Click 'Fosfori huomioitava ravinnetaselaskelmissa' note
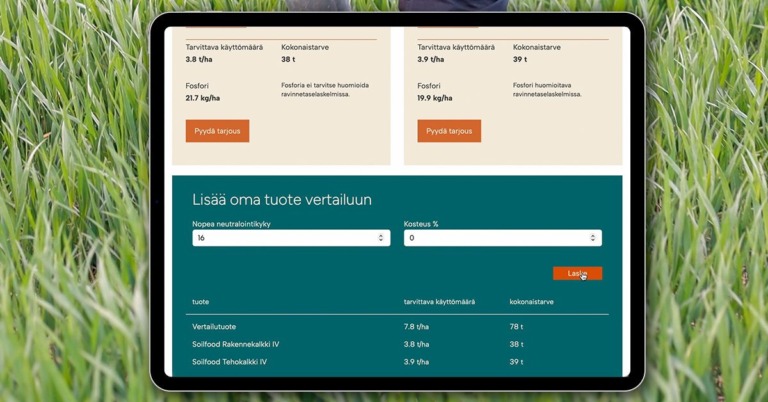Image resolution: width=768 pixels, height=402 pixels. tap(547, 90)
